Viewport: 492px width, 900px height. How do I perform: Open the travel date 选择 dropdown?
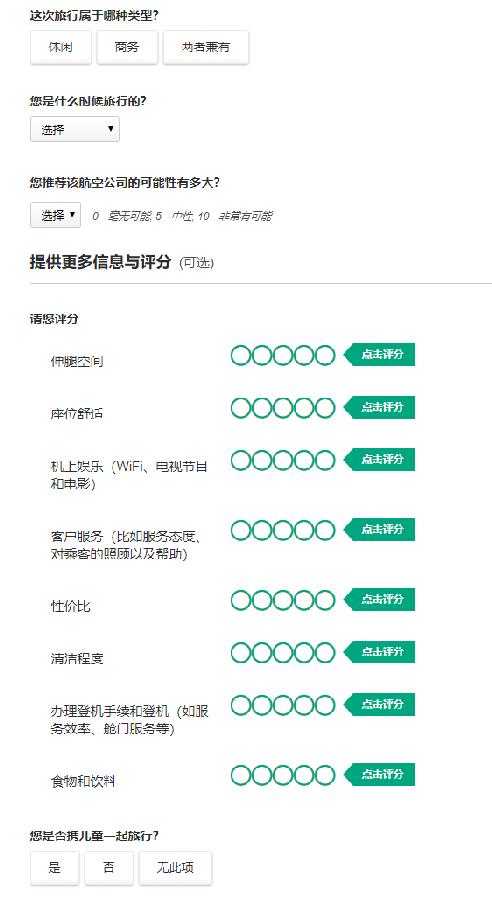pos(75,129)
